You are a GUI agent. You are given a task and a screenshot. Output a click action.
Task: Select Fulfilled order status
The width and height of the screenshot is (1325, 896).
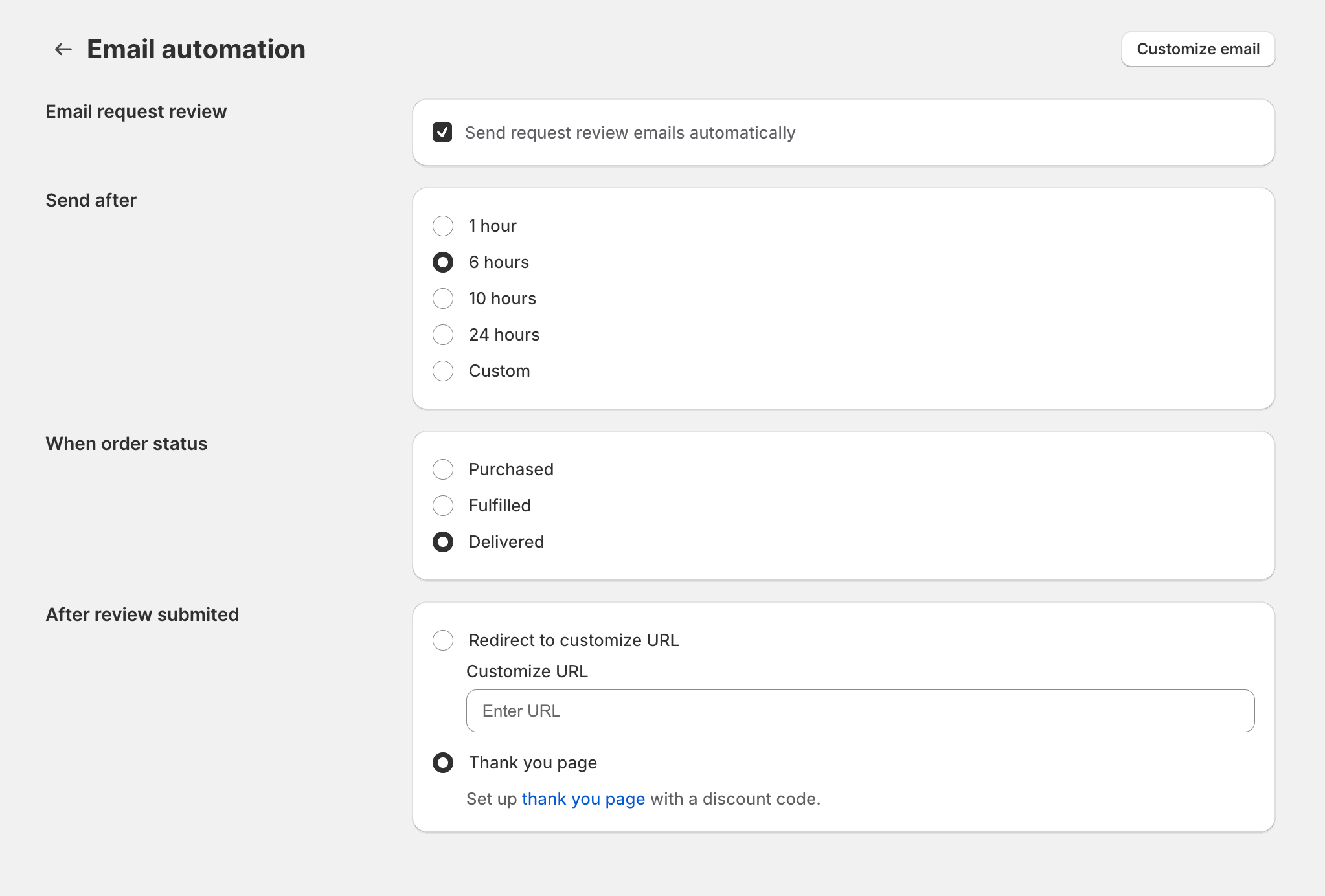pyautogui.click(x=443, y=506)
